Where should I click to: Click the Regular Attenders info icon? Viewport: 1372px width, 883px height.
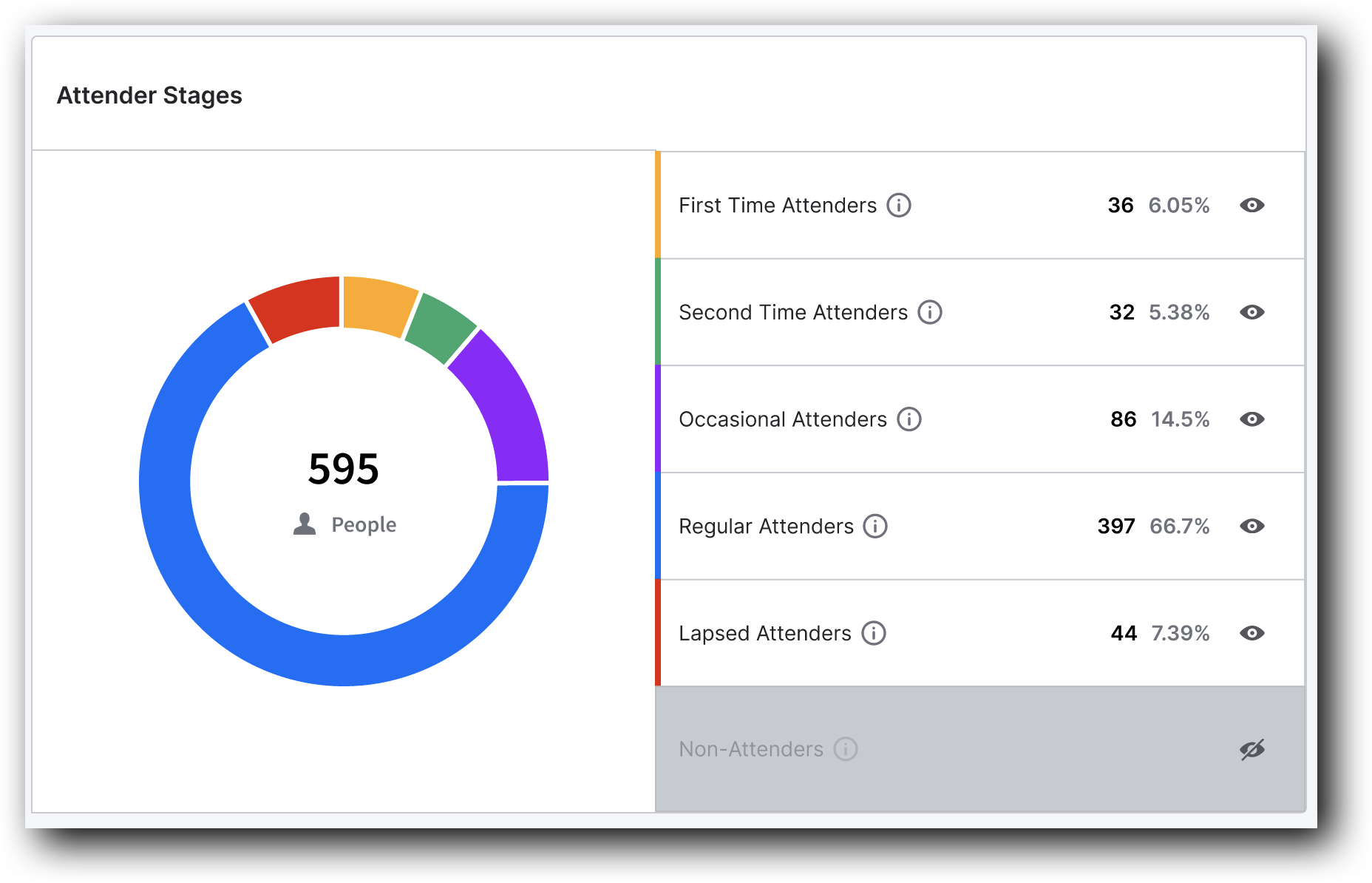877,526
